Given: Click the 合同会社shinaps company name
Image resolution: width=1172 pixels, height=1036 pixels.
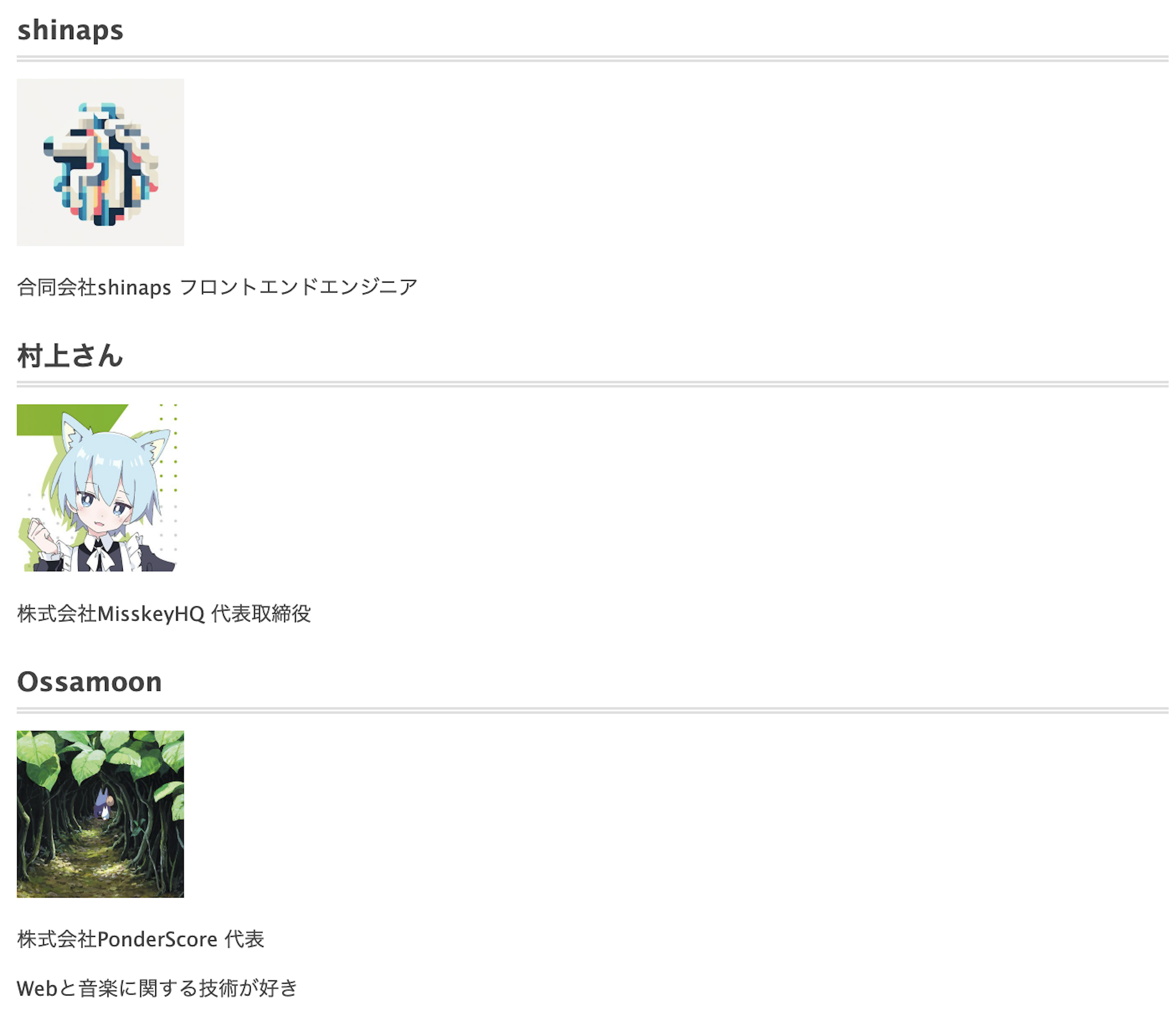Looking at the screenshot, I should [94, 286].
